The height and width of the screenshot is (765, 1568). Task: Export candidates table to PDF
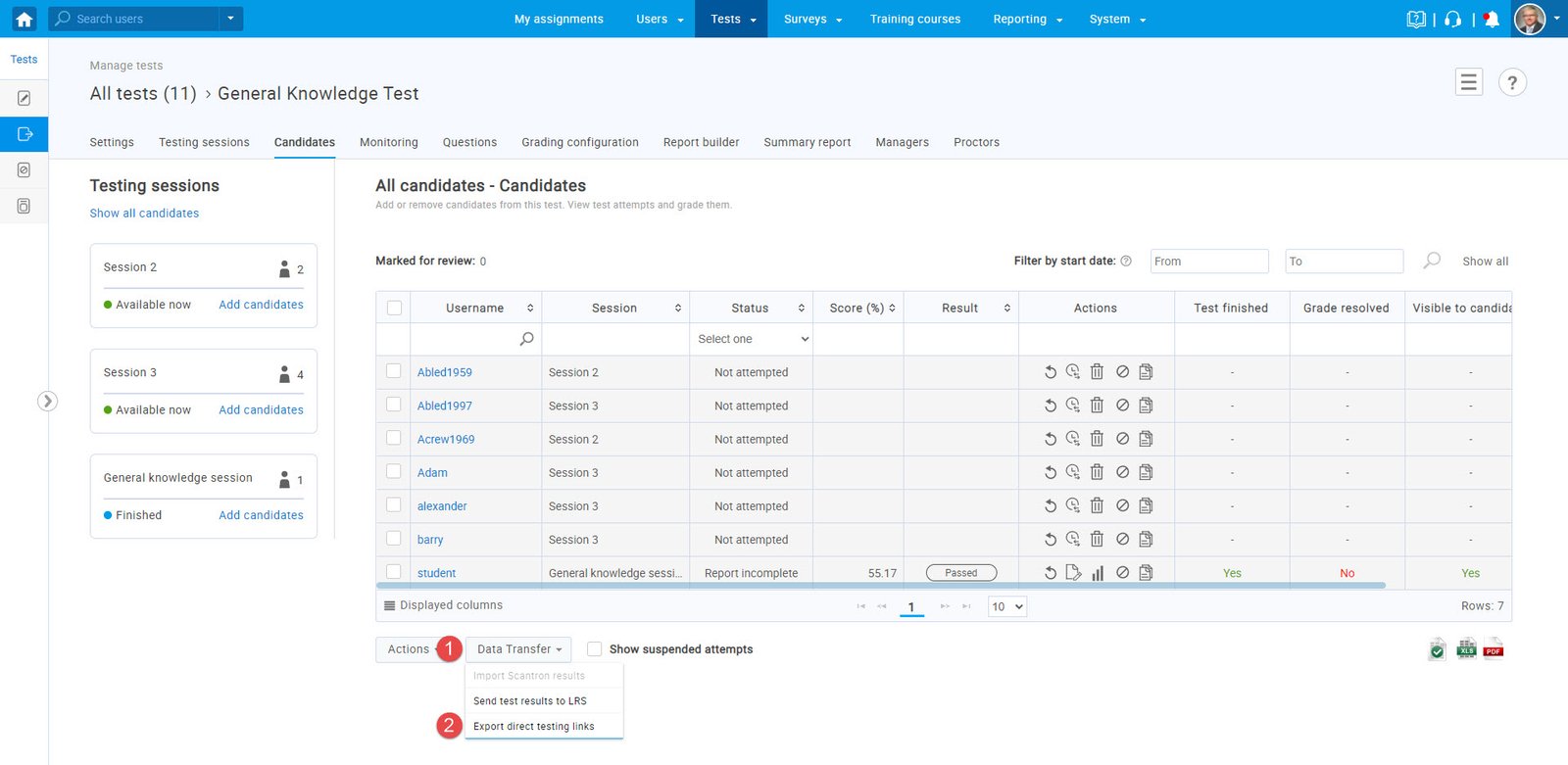1494,649
